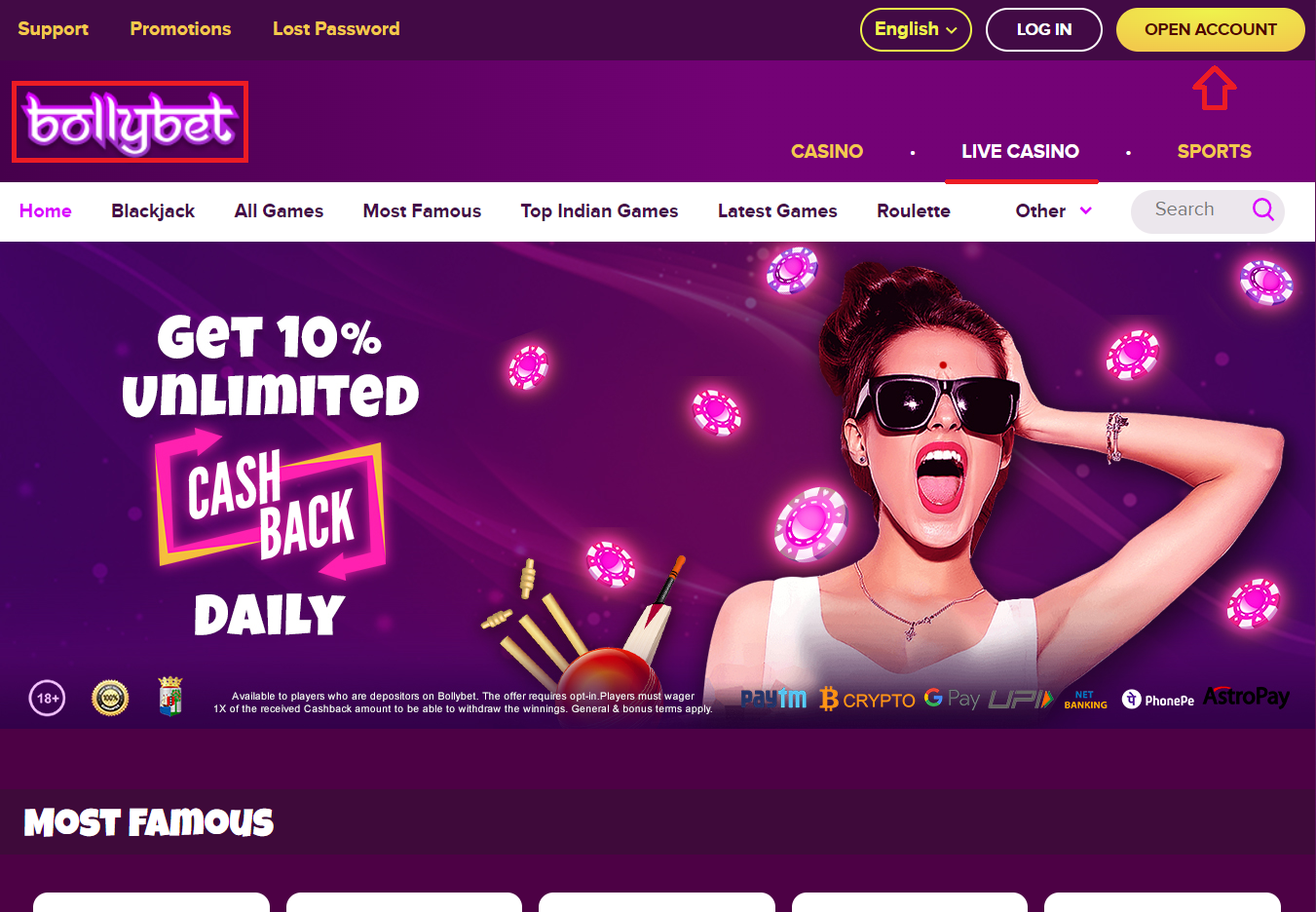Click the Bitcoin Crypto payment icon

coord(867,700)
